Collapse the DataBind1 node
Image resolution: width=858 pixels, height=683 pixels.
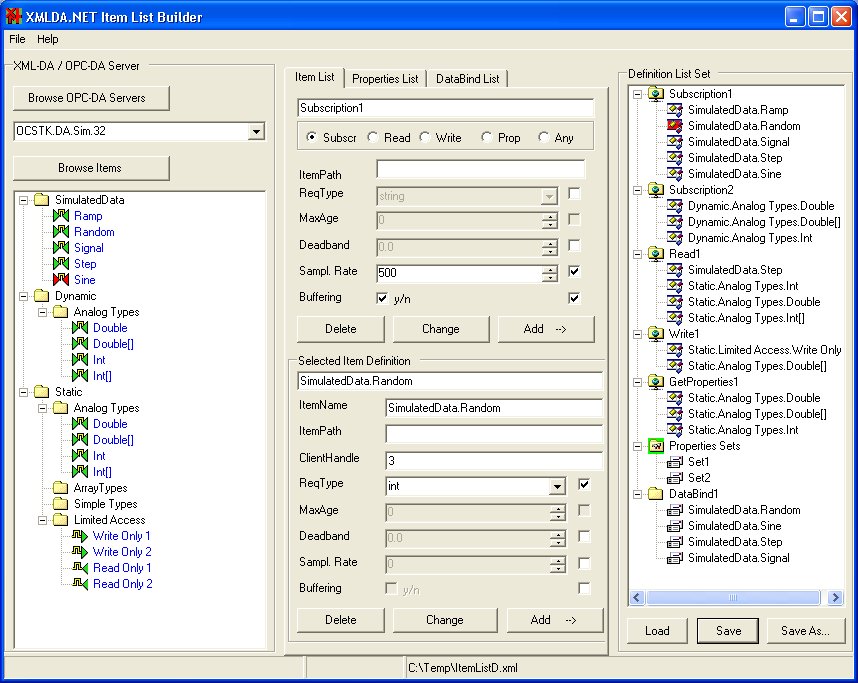coord(637,494)
